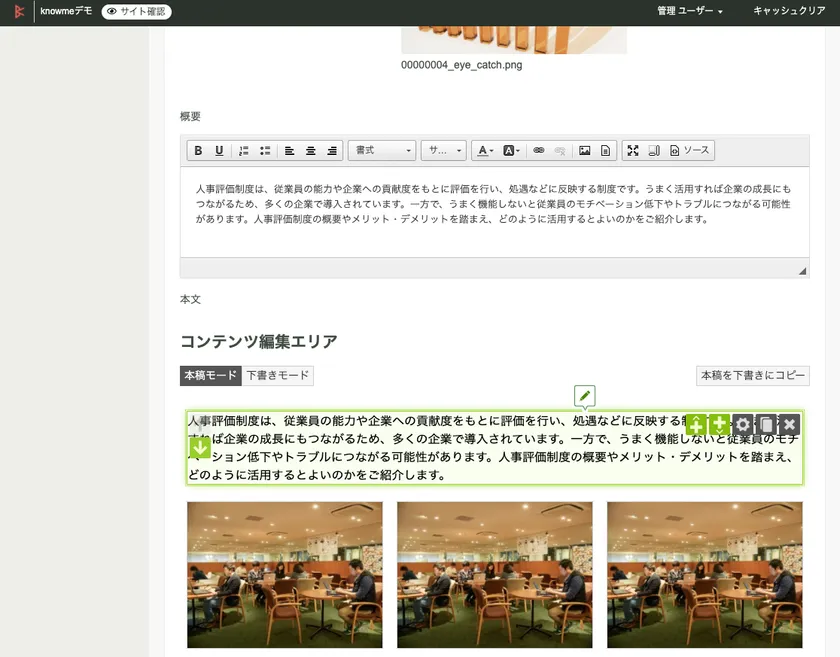Image resolution: width=840 pixels, height=657 pixels.
Task: Click the 00000004_eye_catch.png filename
Action: pos(461,65)
